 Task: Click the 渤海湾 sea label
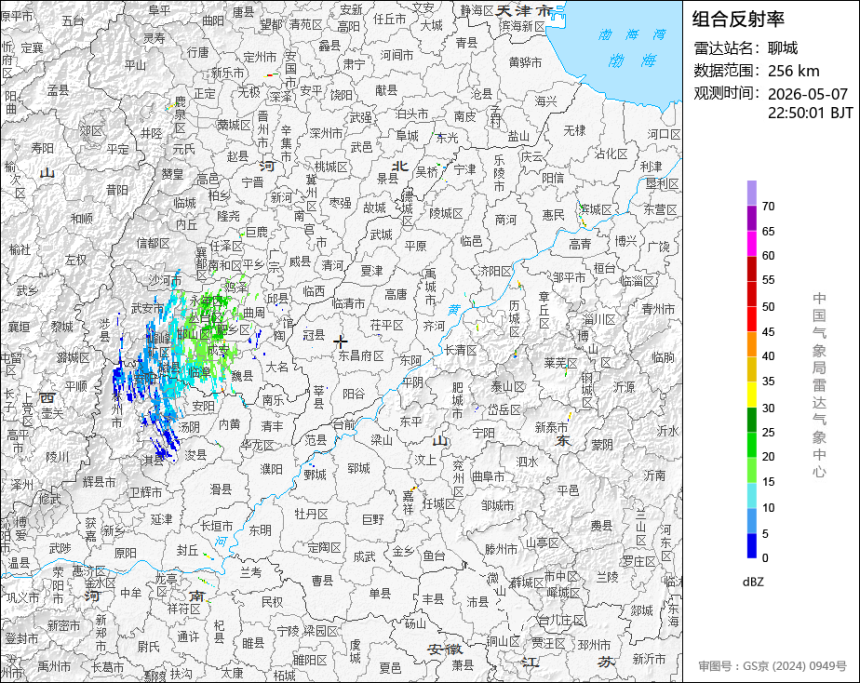632,35
